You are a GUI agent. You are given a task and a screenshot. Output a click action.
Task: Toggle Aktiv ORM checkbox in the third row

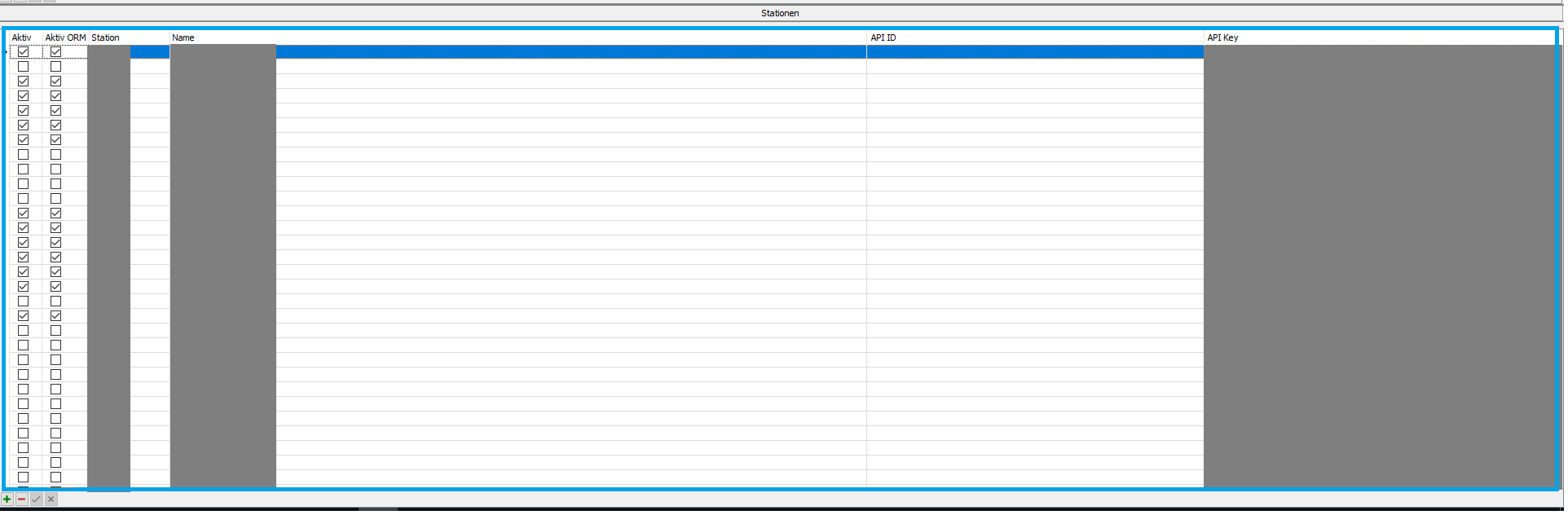[x=55, y=81]
